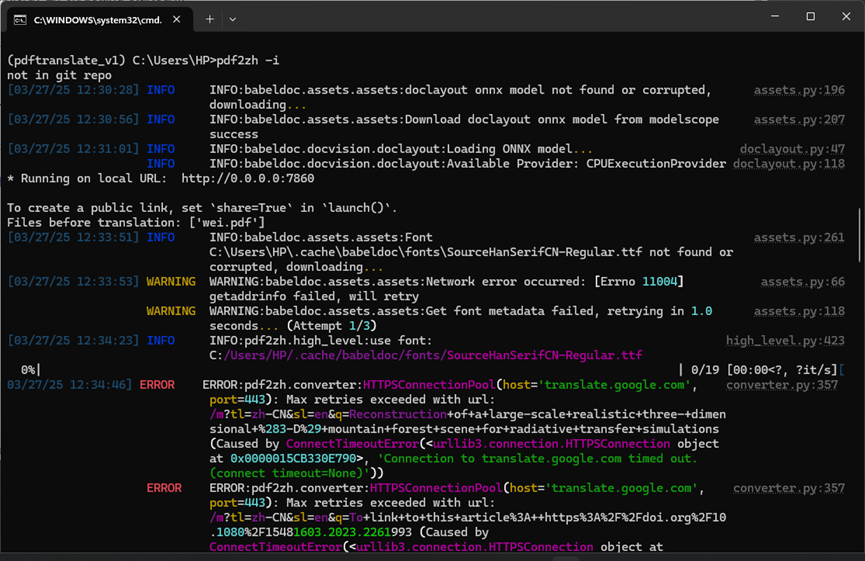Close the terminal window

pyautogui.click(x=846, y=17)
